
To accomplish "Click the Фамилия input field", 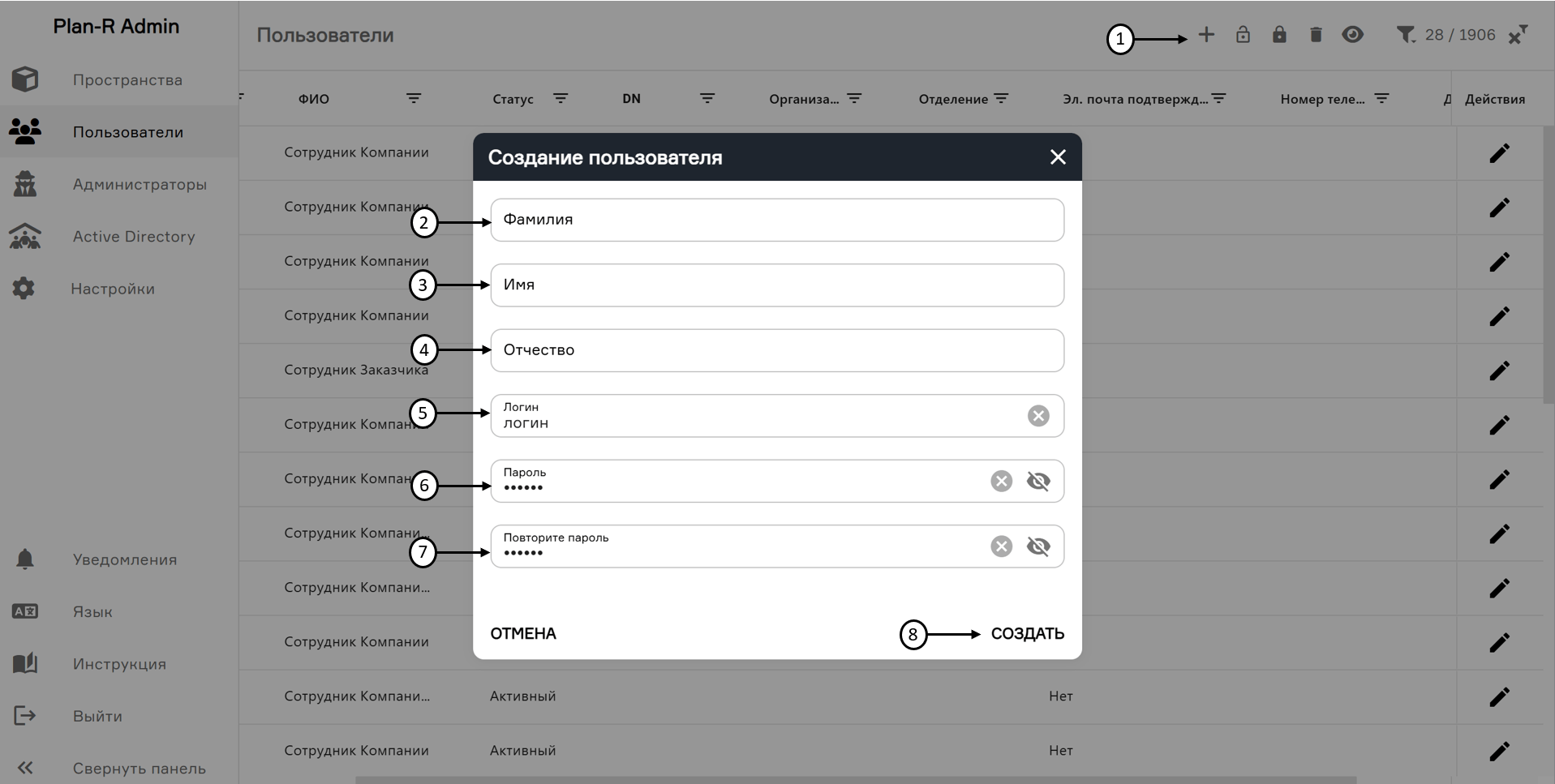I will [x=776, y=220].
